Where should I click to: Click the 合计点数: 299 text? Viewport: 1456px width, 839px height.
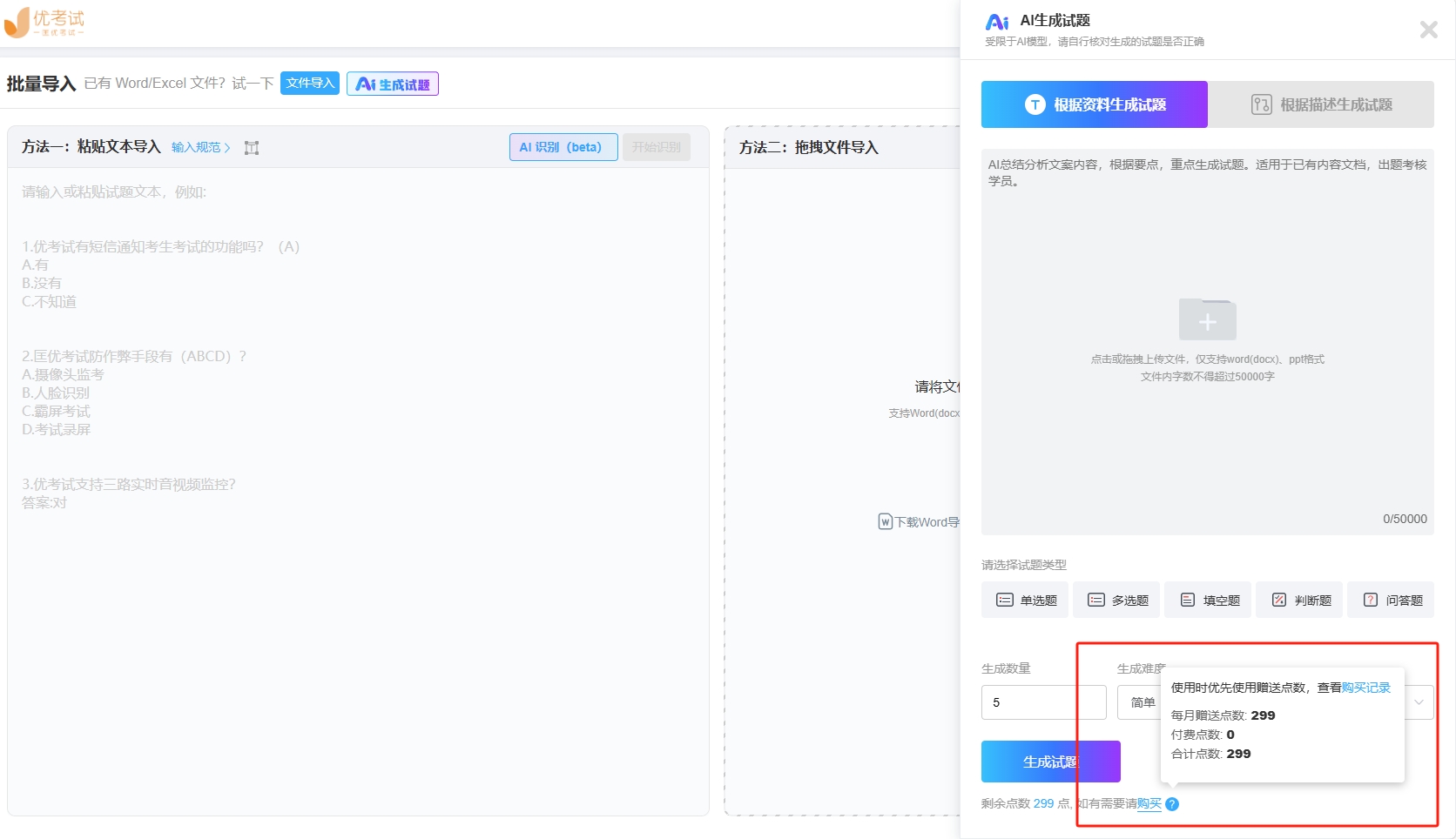[1210, 754]
